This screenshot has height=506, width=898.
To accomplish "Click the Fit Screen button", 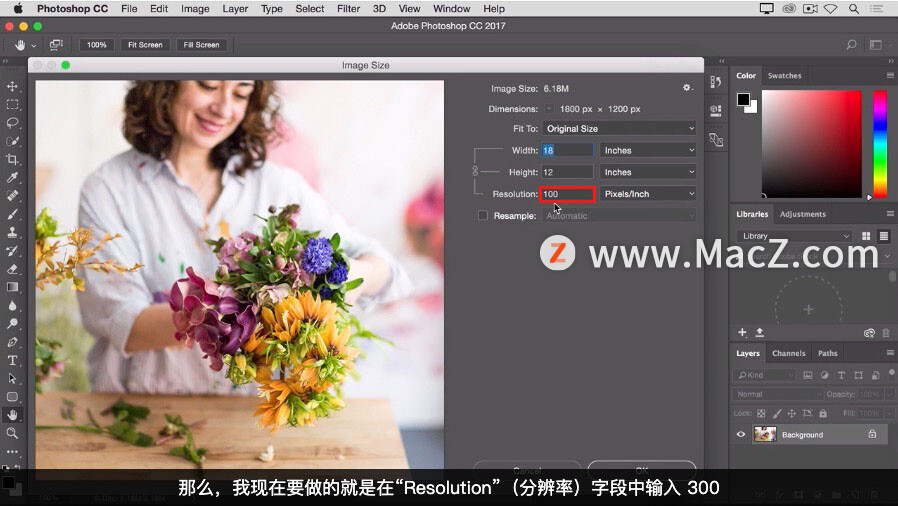I will click(145, 45).
